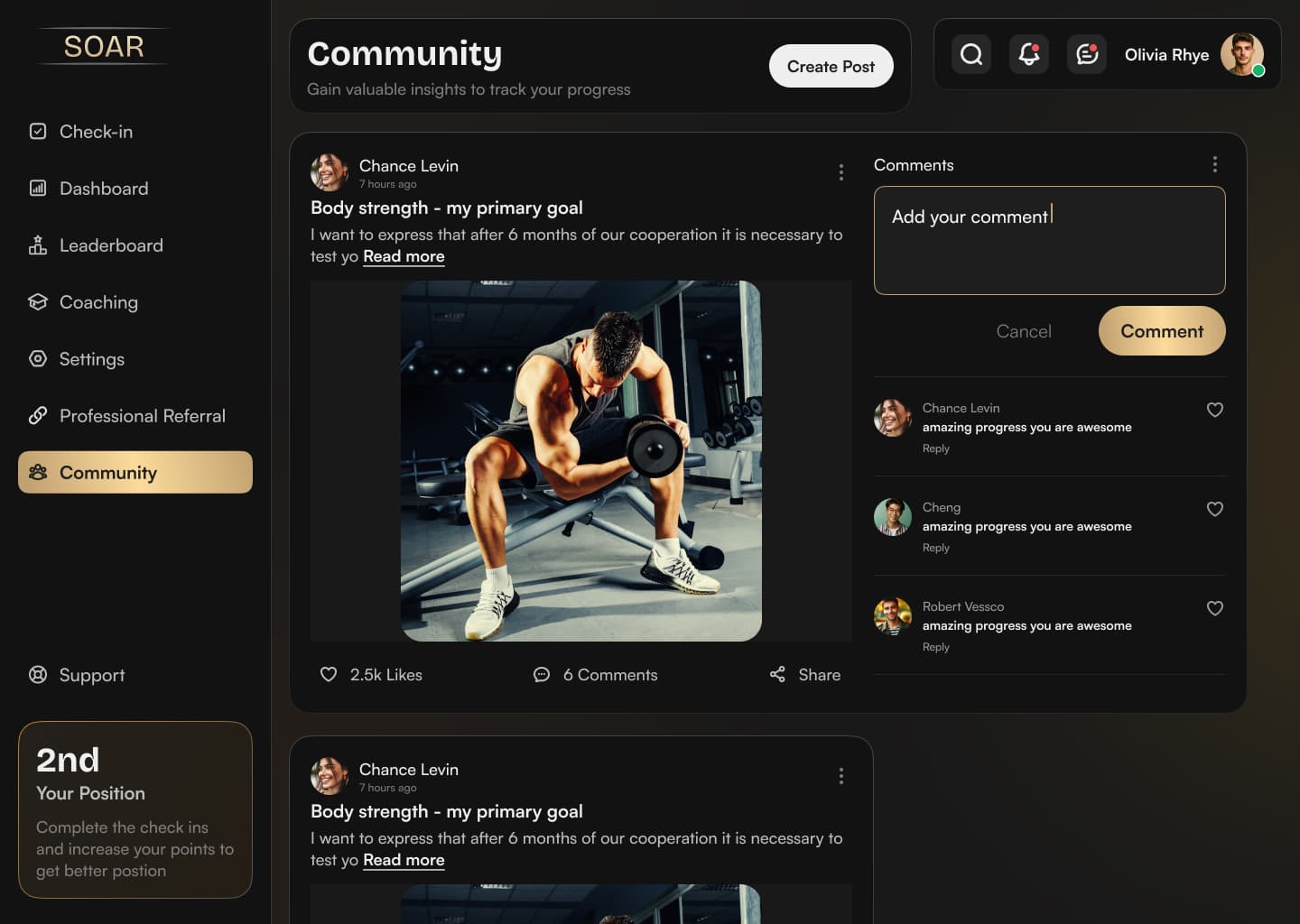Click Olivia Rhye username
This screenshot has height=924, width=1300.
pyautogui.click(x=1166, y=55)
